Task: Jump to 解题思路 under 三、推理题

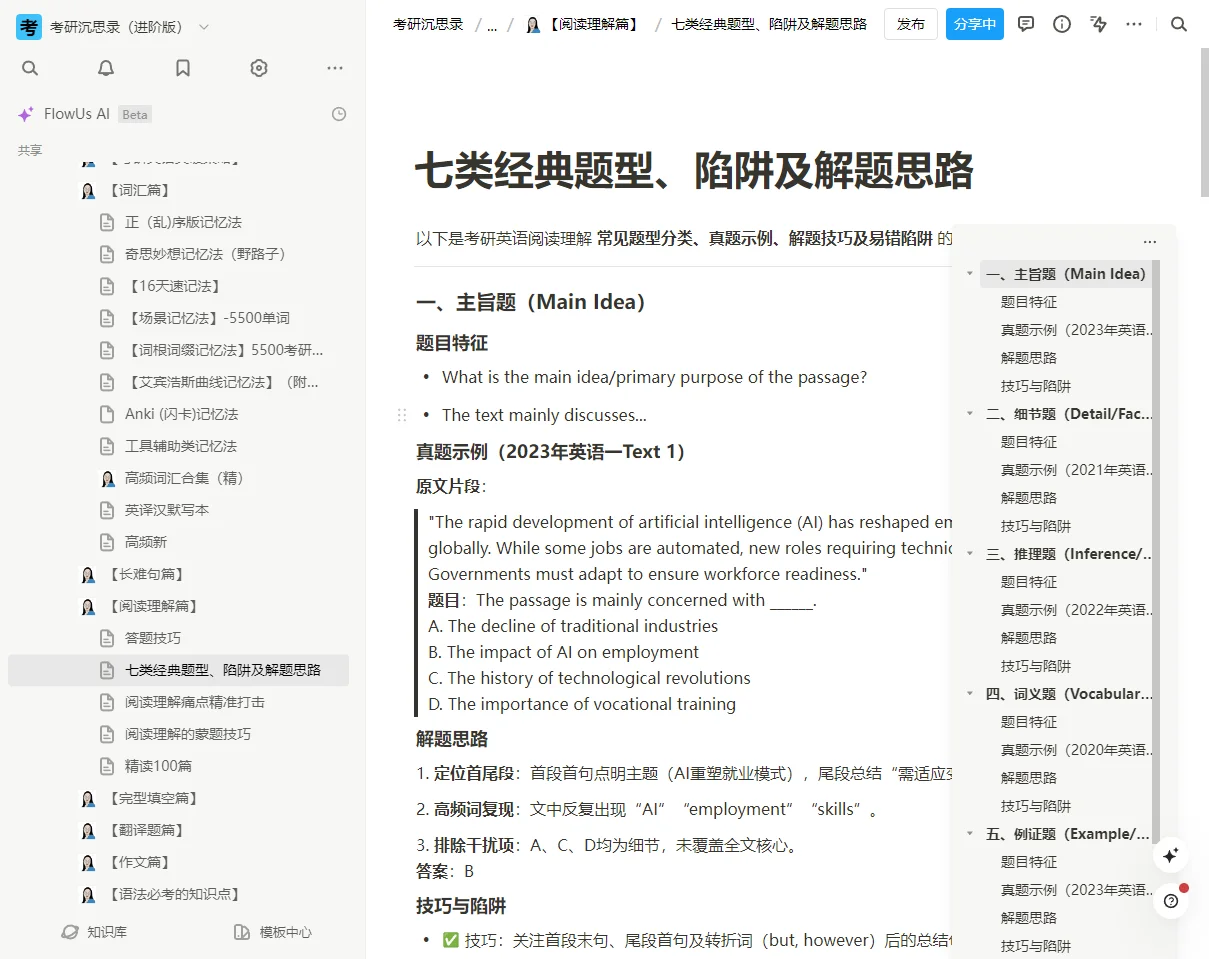Action: point(1029,638)
